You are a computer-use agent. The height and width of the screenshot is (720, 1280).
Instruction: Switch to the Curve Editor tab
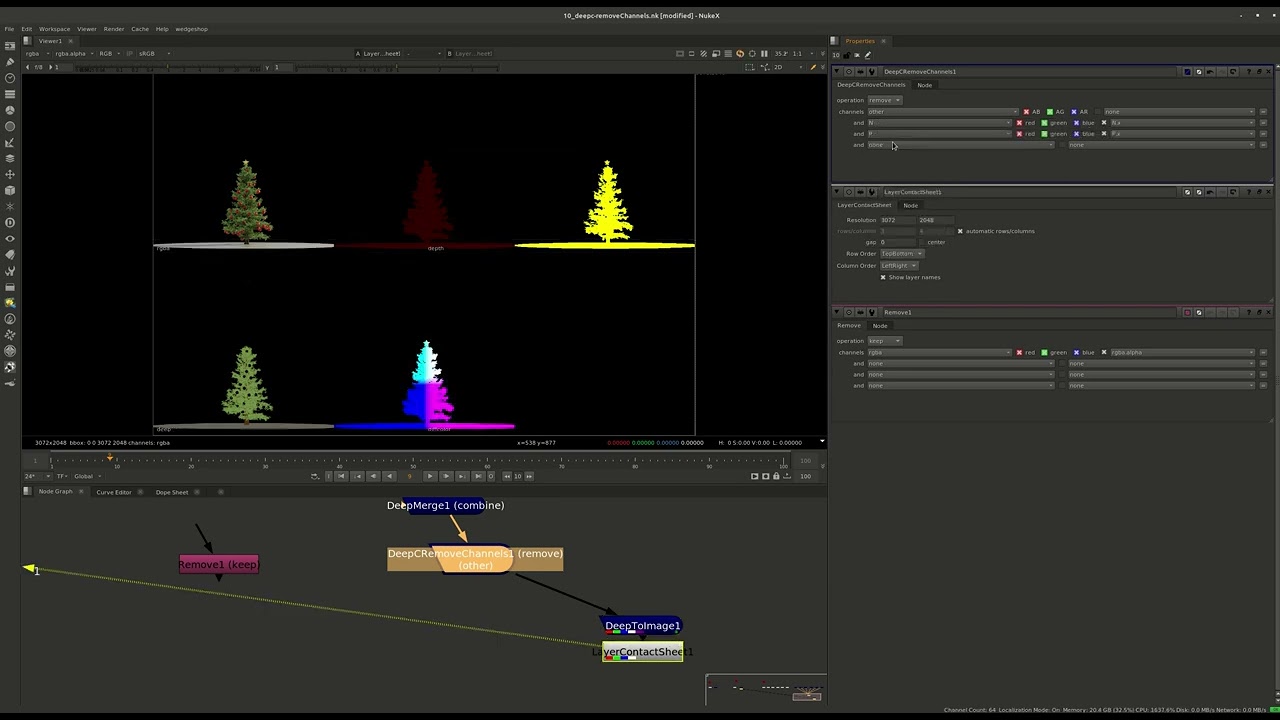coord(113,492)
